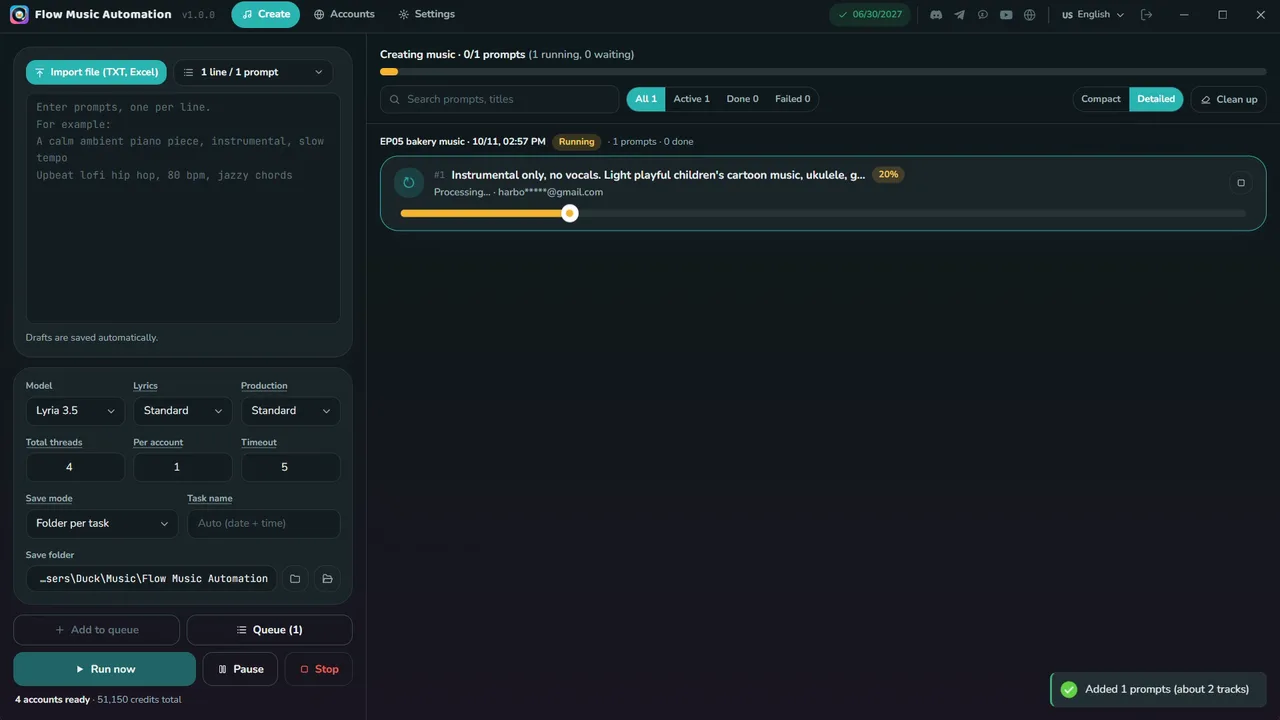Image resolution: width=1280 pixels, height=720 pixels.
Task: Filter list by Active 1
Action: pos(691,99)
